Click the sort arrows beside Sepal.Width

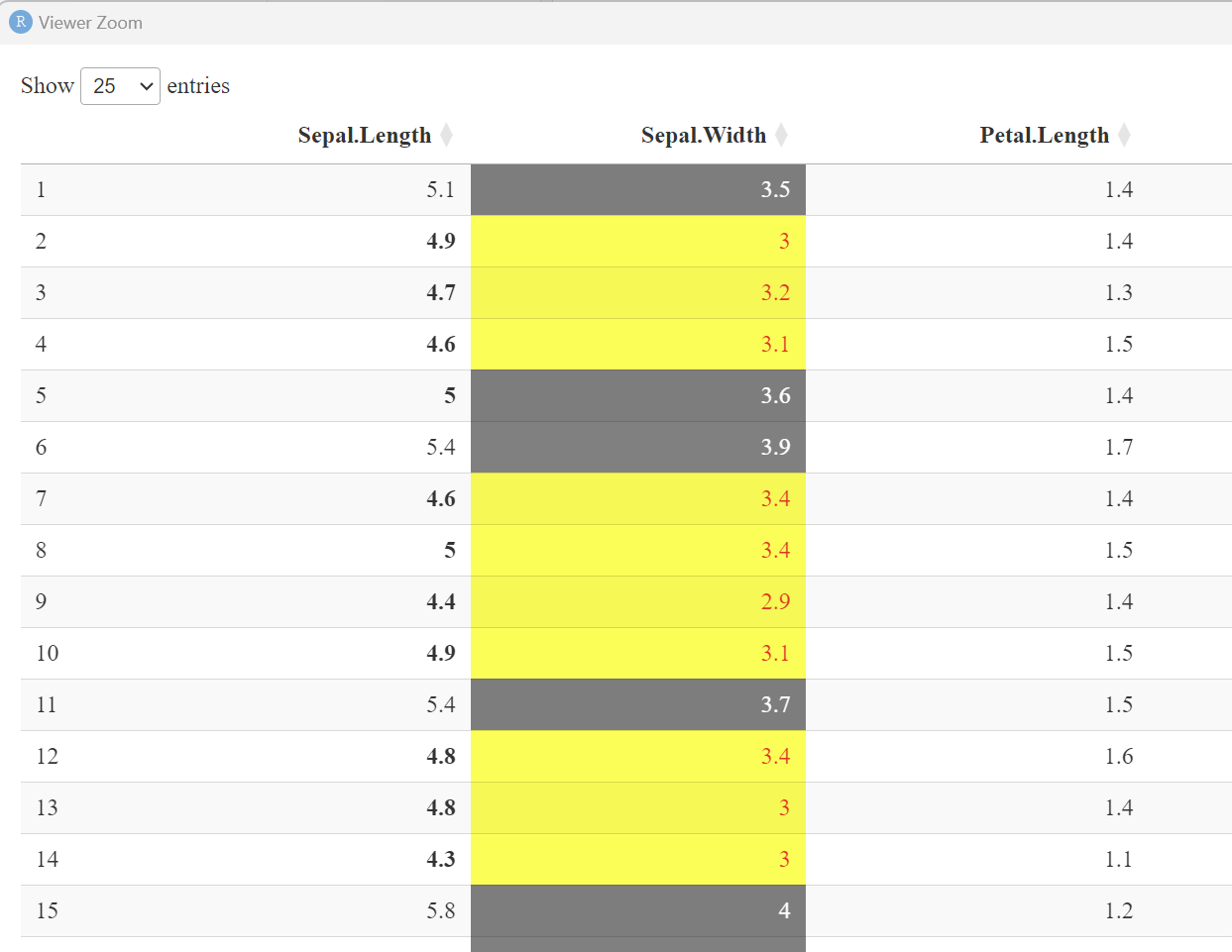(781, 135)
